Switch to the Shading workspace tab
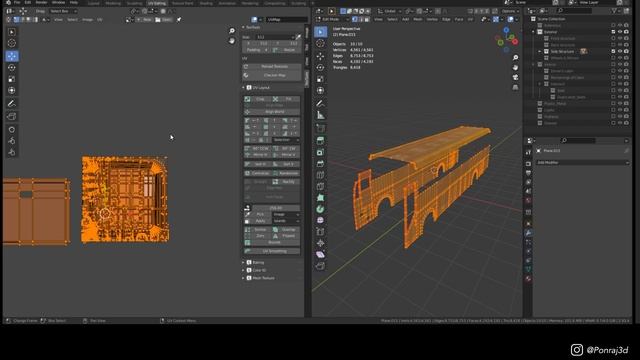 pos(206,3)
